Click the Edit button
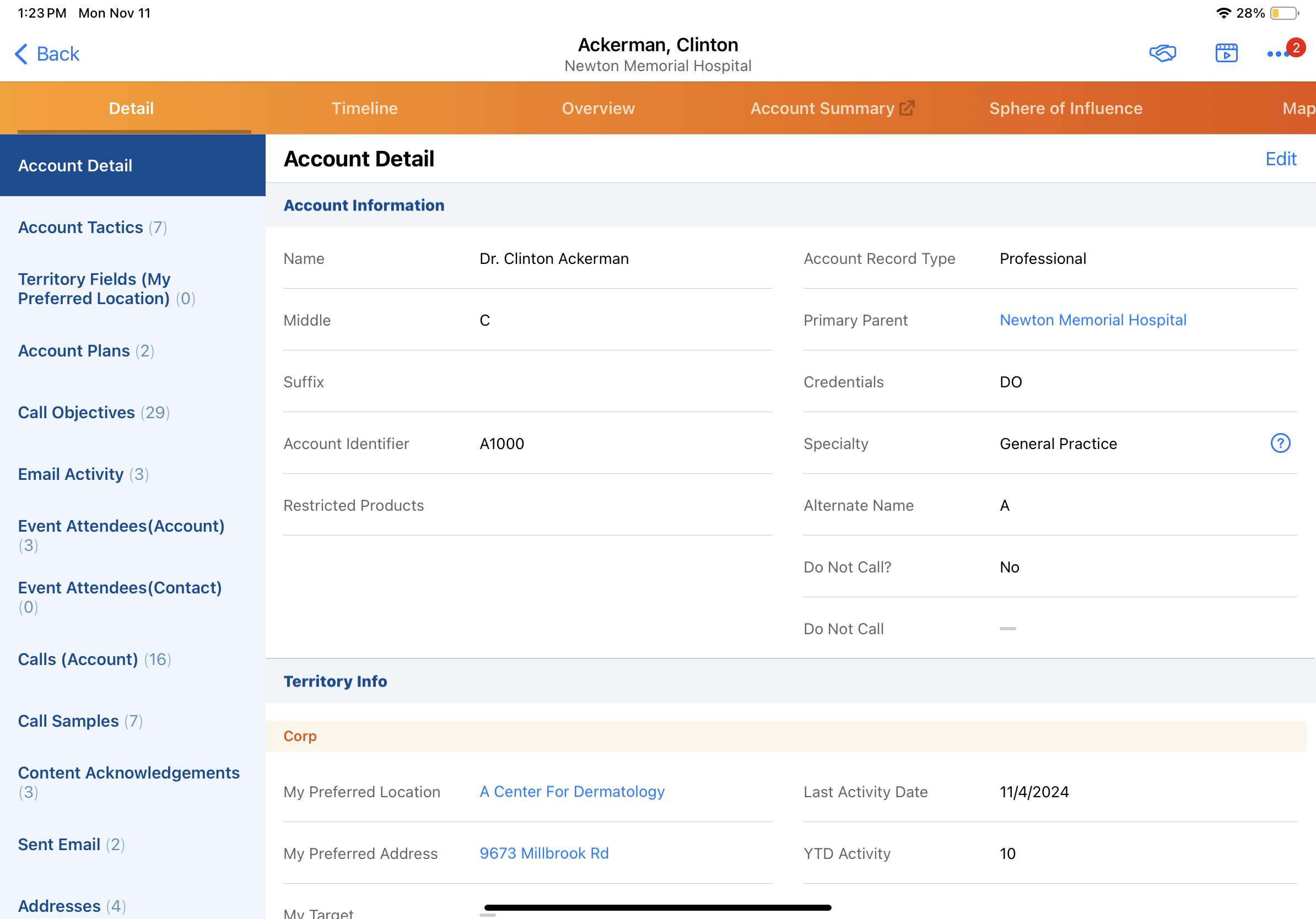The image size is (1316, 919). point(1281,159)
